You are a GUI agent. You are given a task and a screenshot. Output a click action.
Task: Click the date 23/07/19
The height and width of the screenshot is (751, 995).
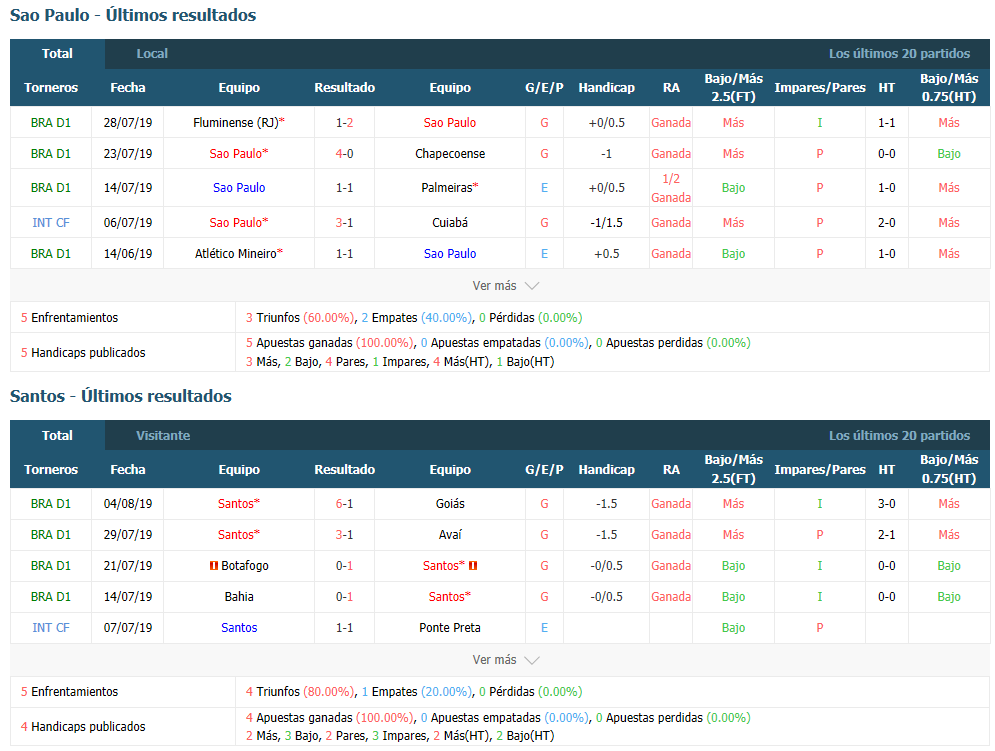click(x=128, y=154)
